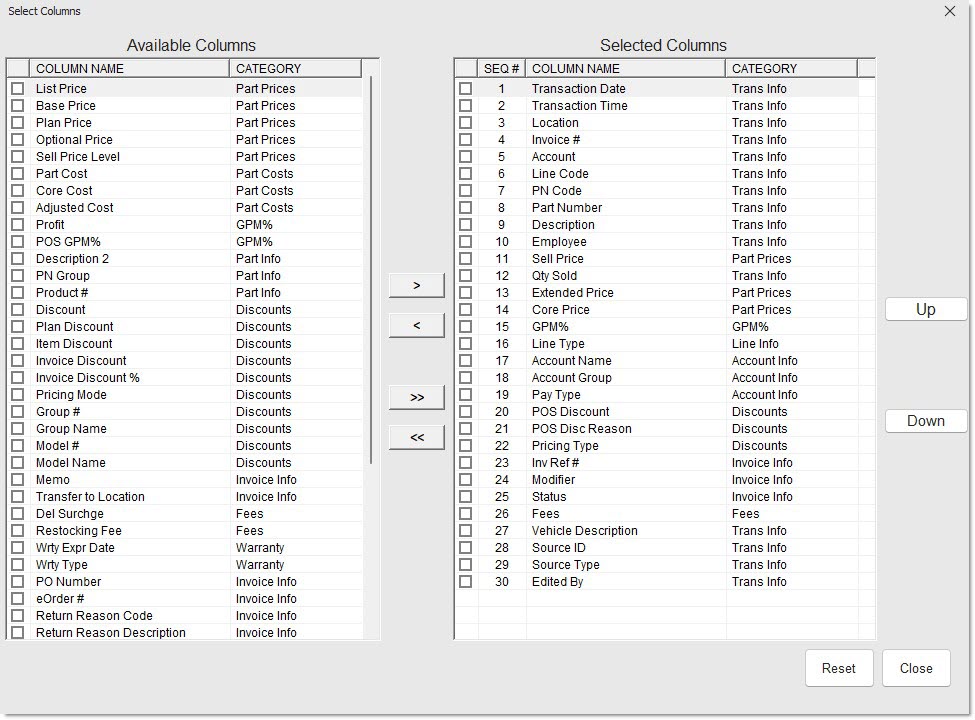The width and height of the screenshot is (975, 720).
Task: Tick the Restocking Fee checkbox
Action: [18, 531]
